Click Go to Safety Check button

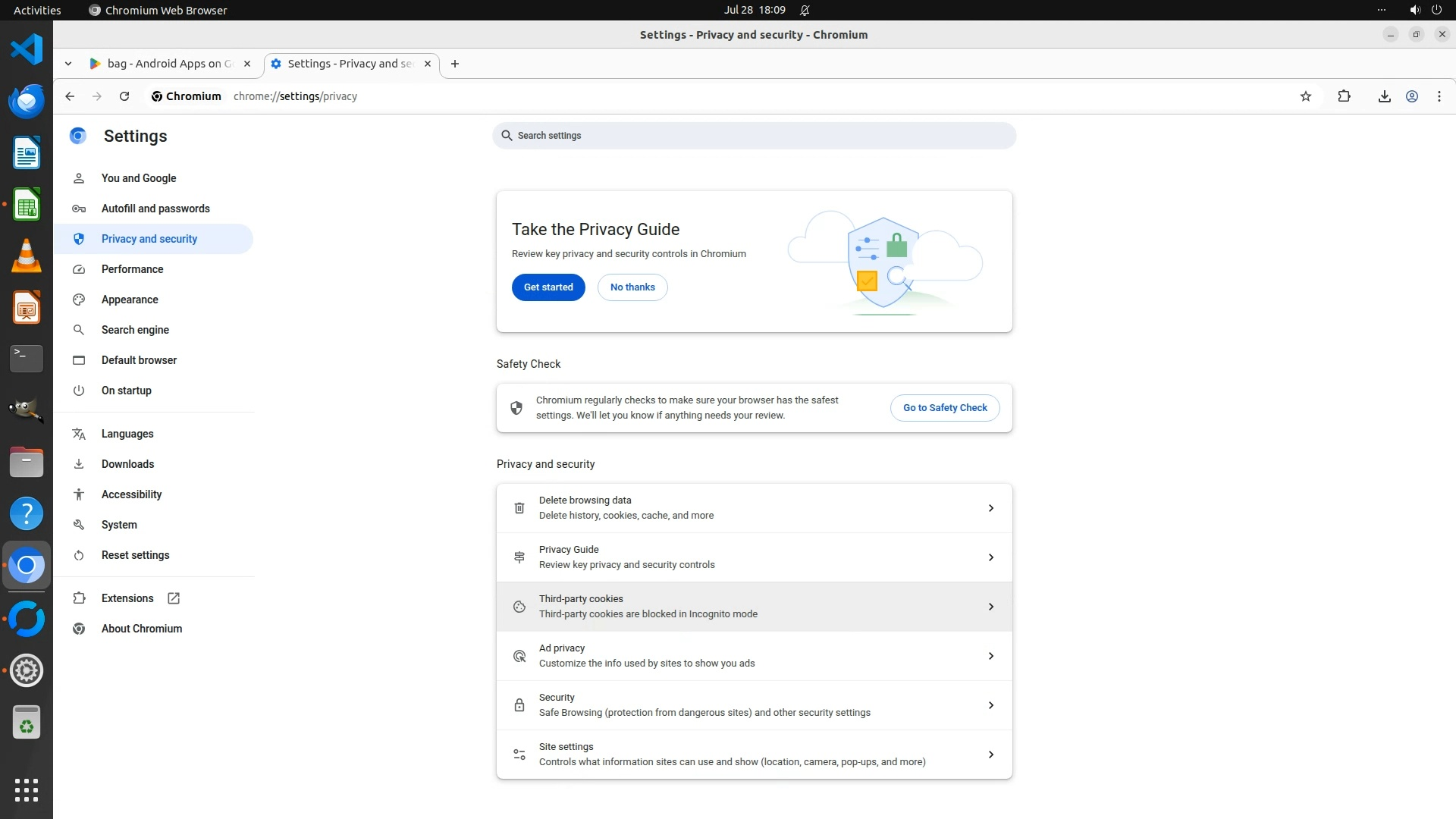pos(945,408)
